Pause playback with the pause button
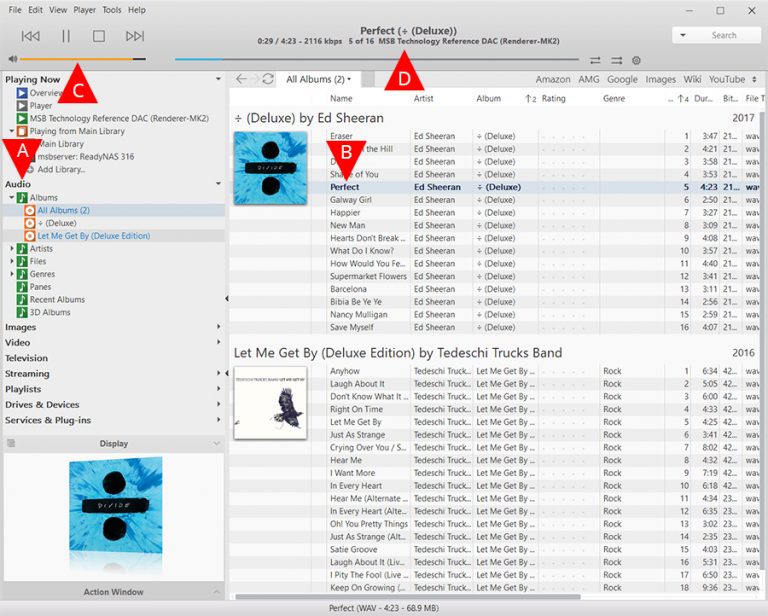 66,36
